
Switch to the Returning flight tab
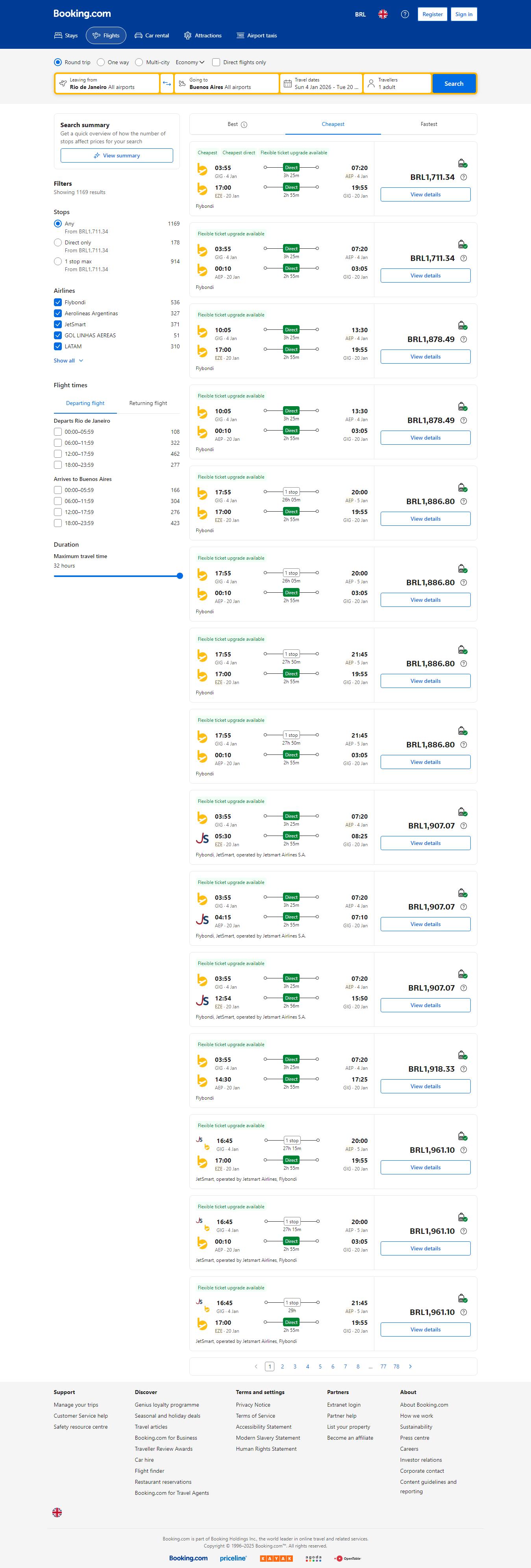[148, 403]
